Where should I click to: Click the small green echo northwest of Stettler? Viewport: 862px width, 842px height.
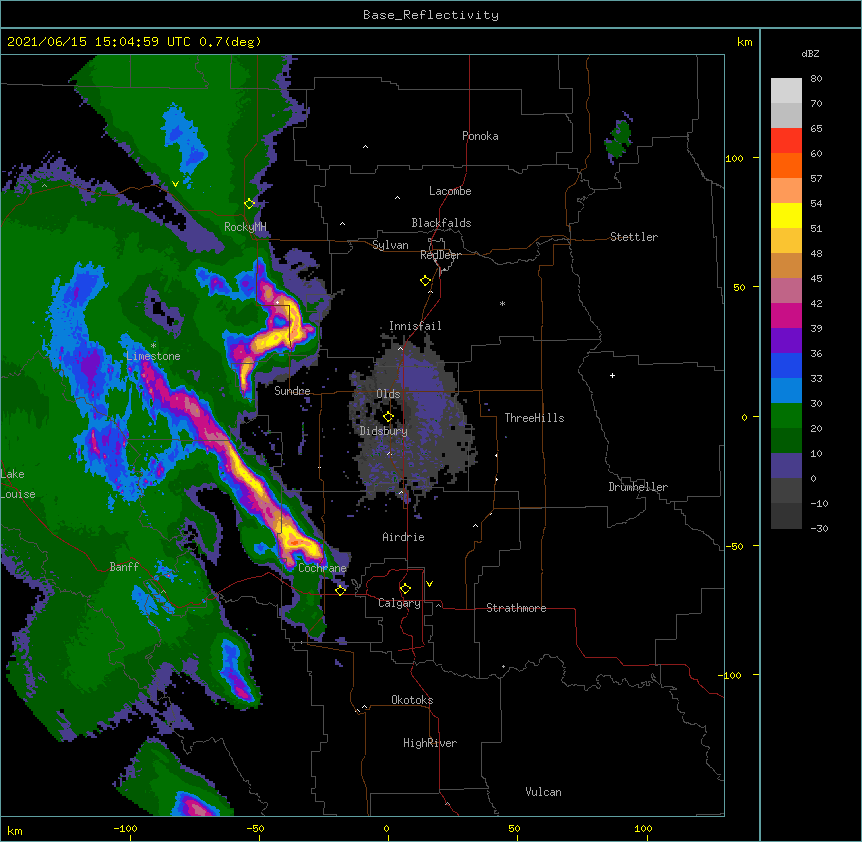click(618, 139)
